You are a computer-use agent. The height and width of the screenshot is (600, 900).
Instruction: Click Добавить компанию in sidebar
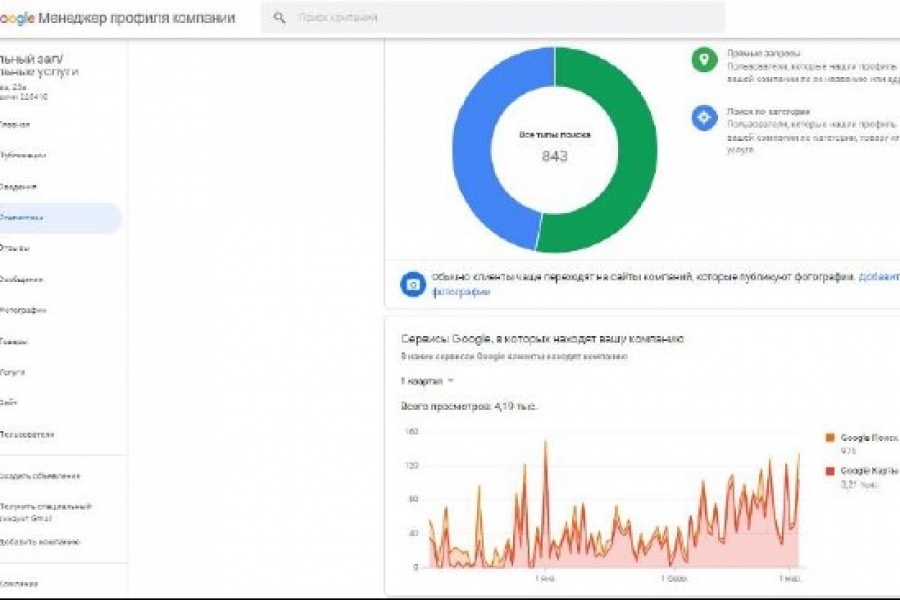point(40,541)
